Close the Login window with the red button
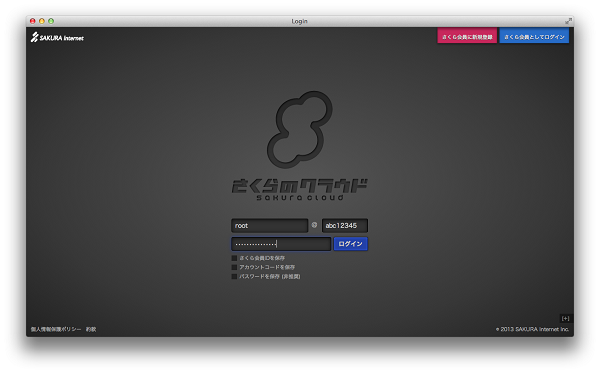 click(x=33, y=21)
